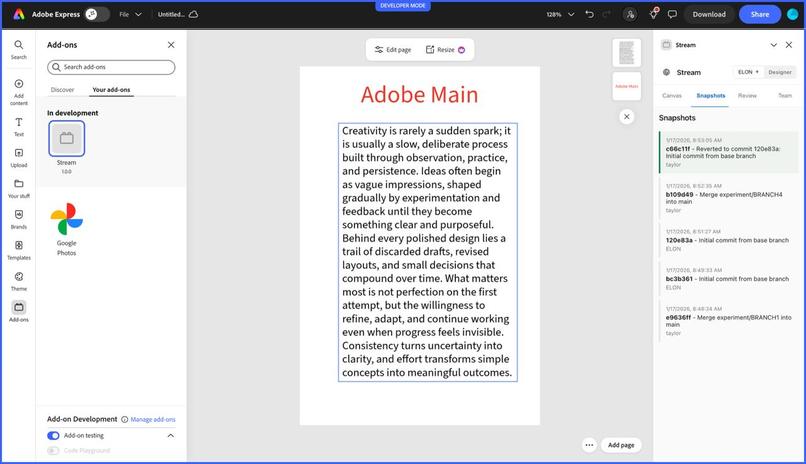This screenshot has width=806, height=464.
Task: Open the Templates panel
Action: click(19, 250)
